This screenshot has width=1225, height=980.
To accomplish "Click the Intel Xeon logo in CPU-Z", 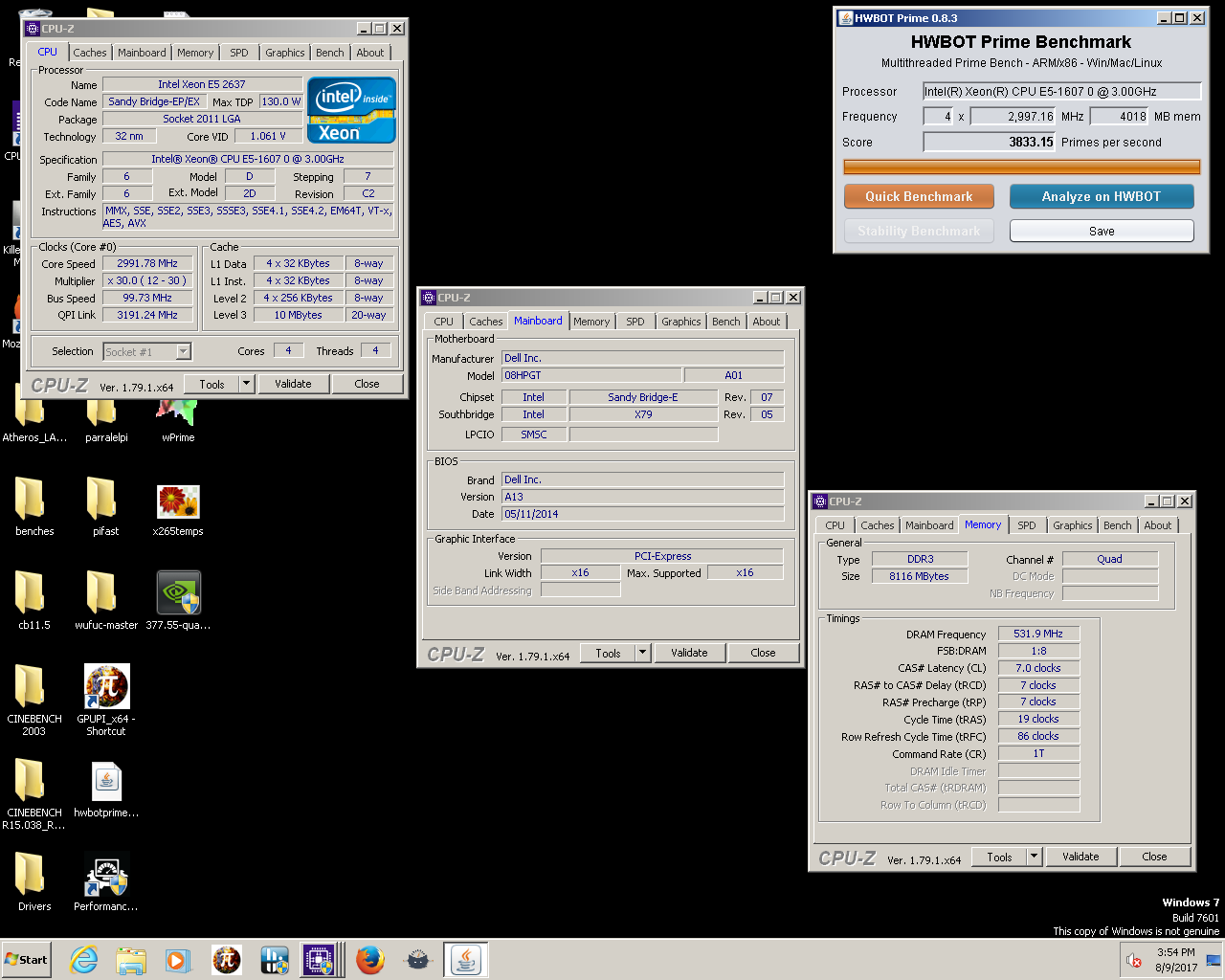I will click(351, 110).
